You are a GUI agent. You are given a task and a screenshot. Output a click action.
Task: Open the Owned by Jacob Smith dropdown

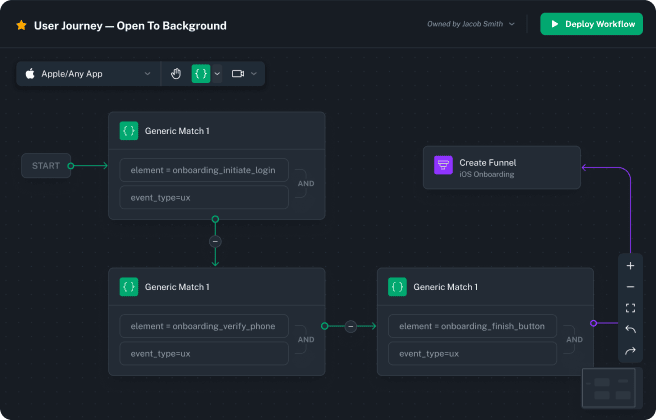471,24
